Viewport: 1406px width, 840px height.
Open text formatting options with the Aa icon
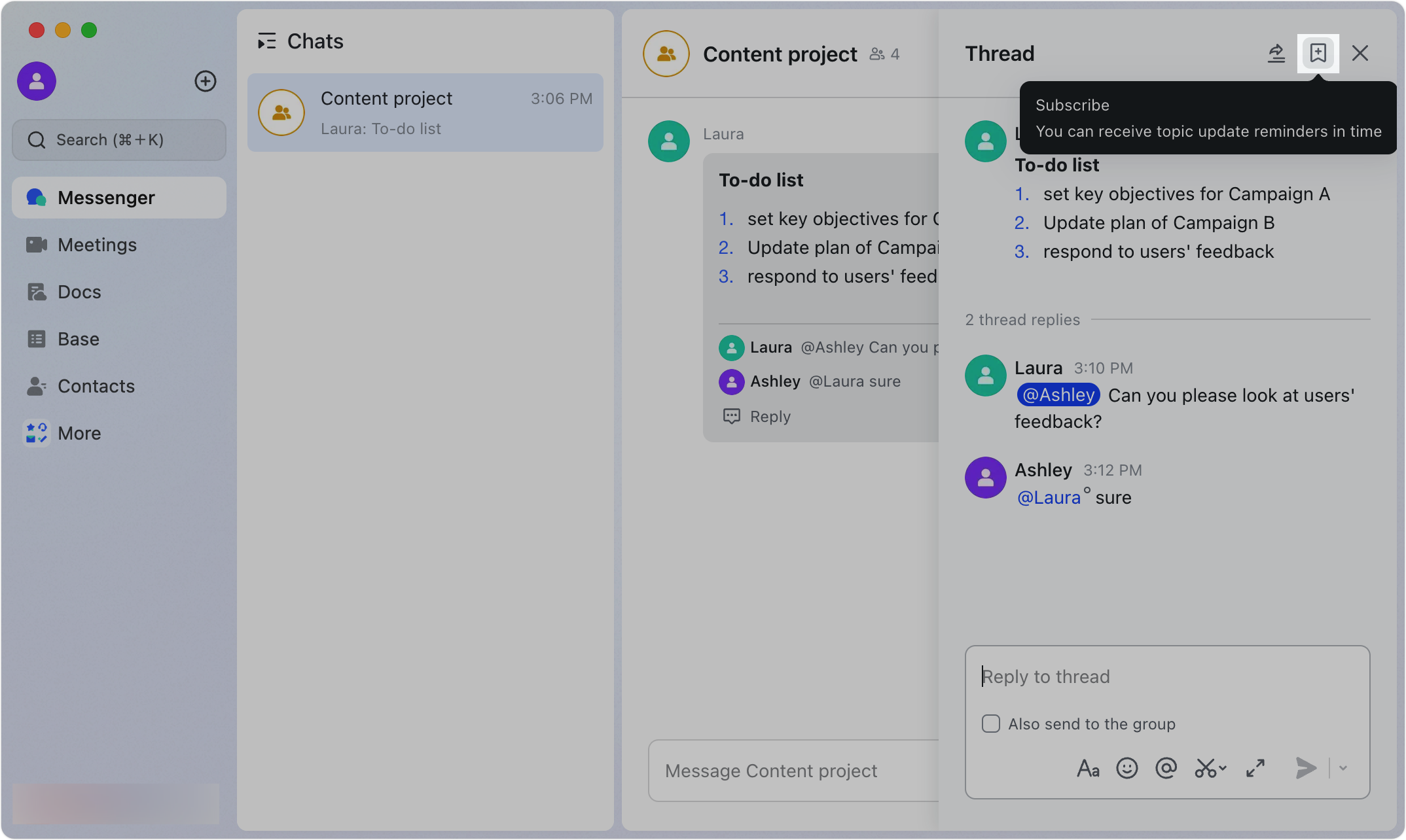coord(1087,768)
